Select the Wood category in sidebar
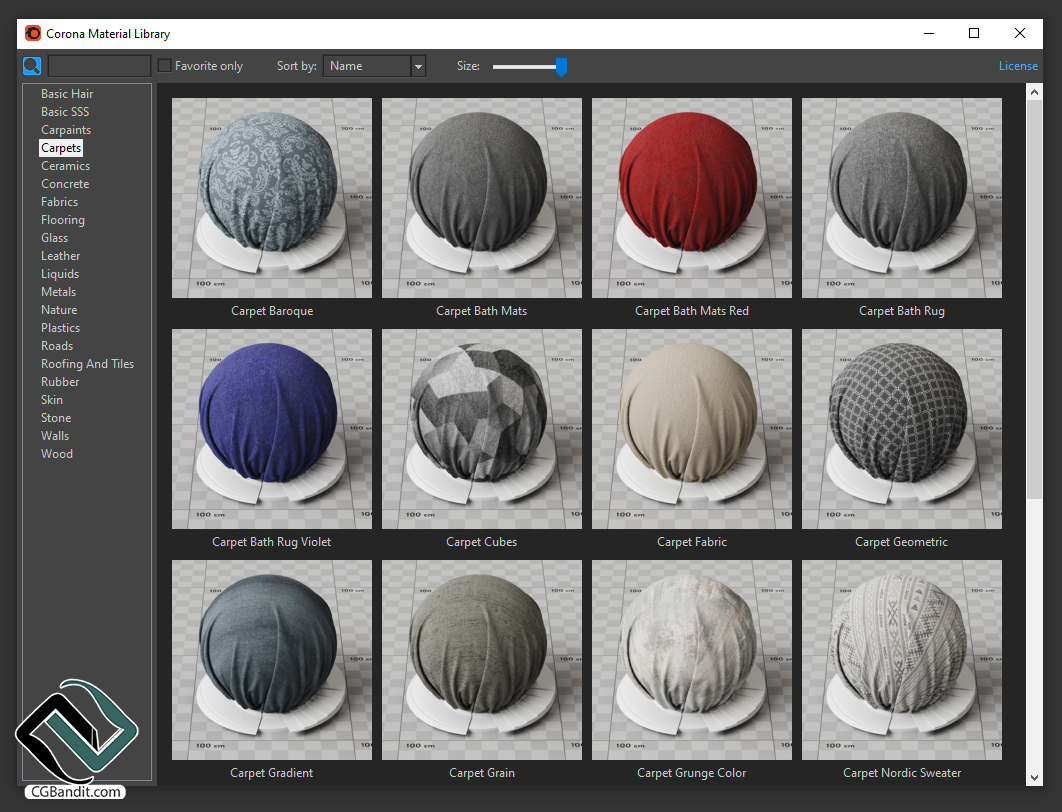 [57, 454]
